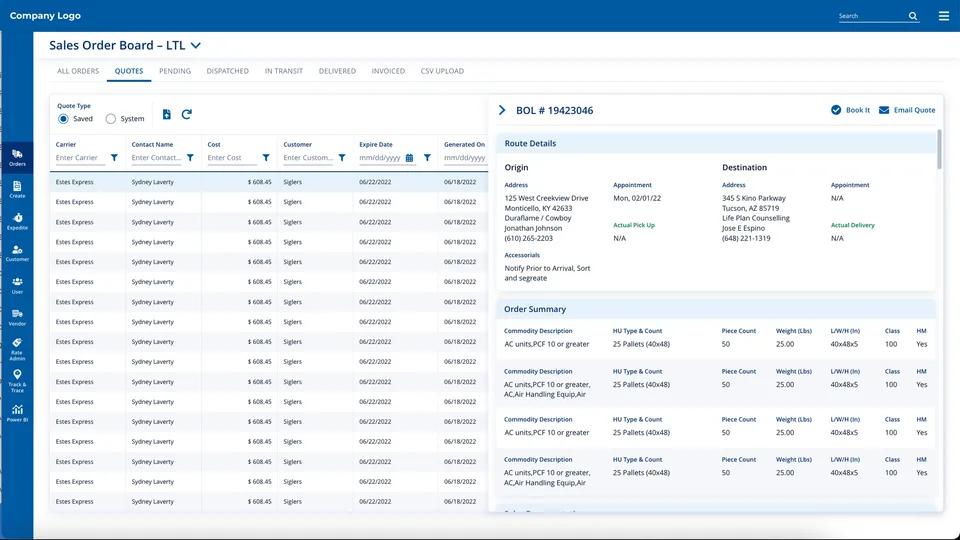The image size is (960, 540).
Task: Click the Contact Name column header
Action: tap(152, 144)
